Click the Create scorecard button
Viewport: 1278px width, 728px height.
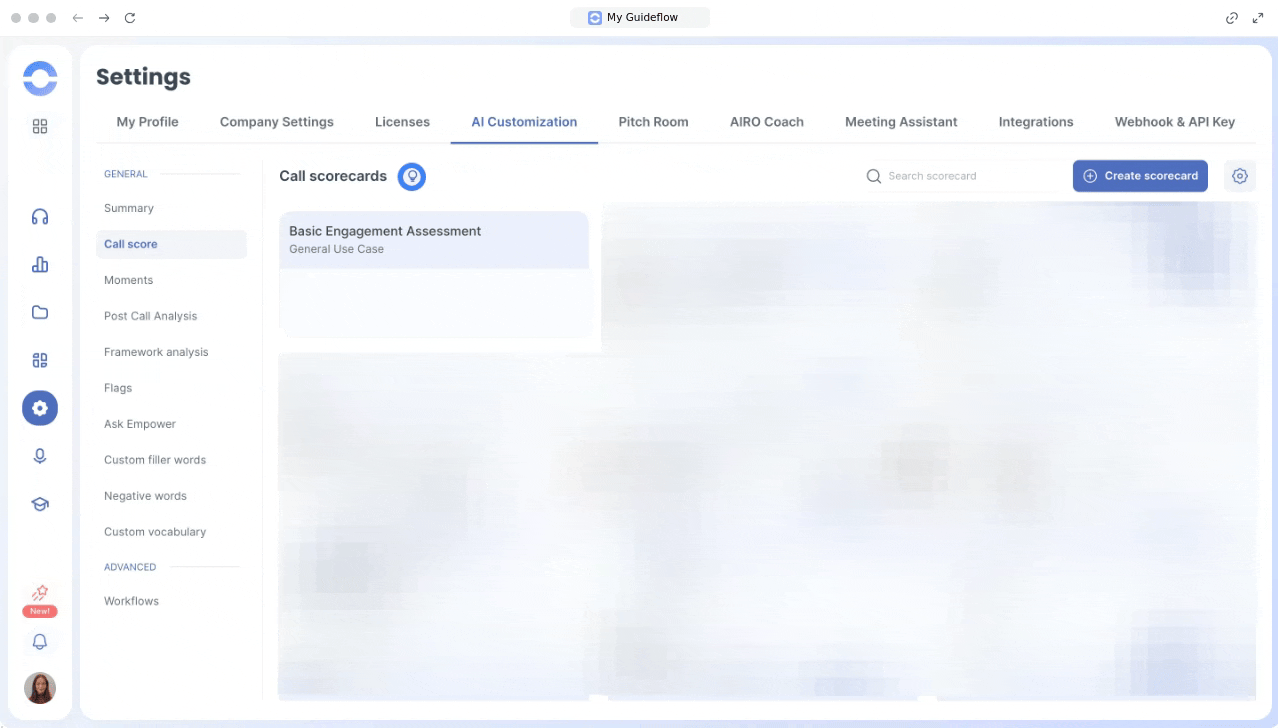pos(1140,176)
